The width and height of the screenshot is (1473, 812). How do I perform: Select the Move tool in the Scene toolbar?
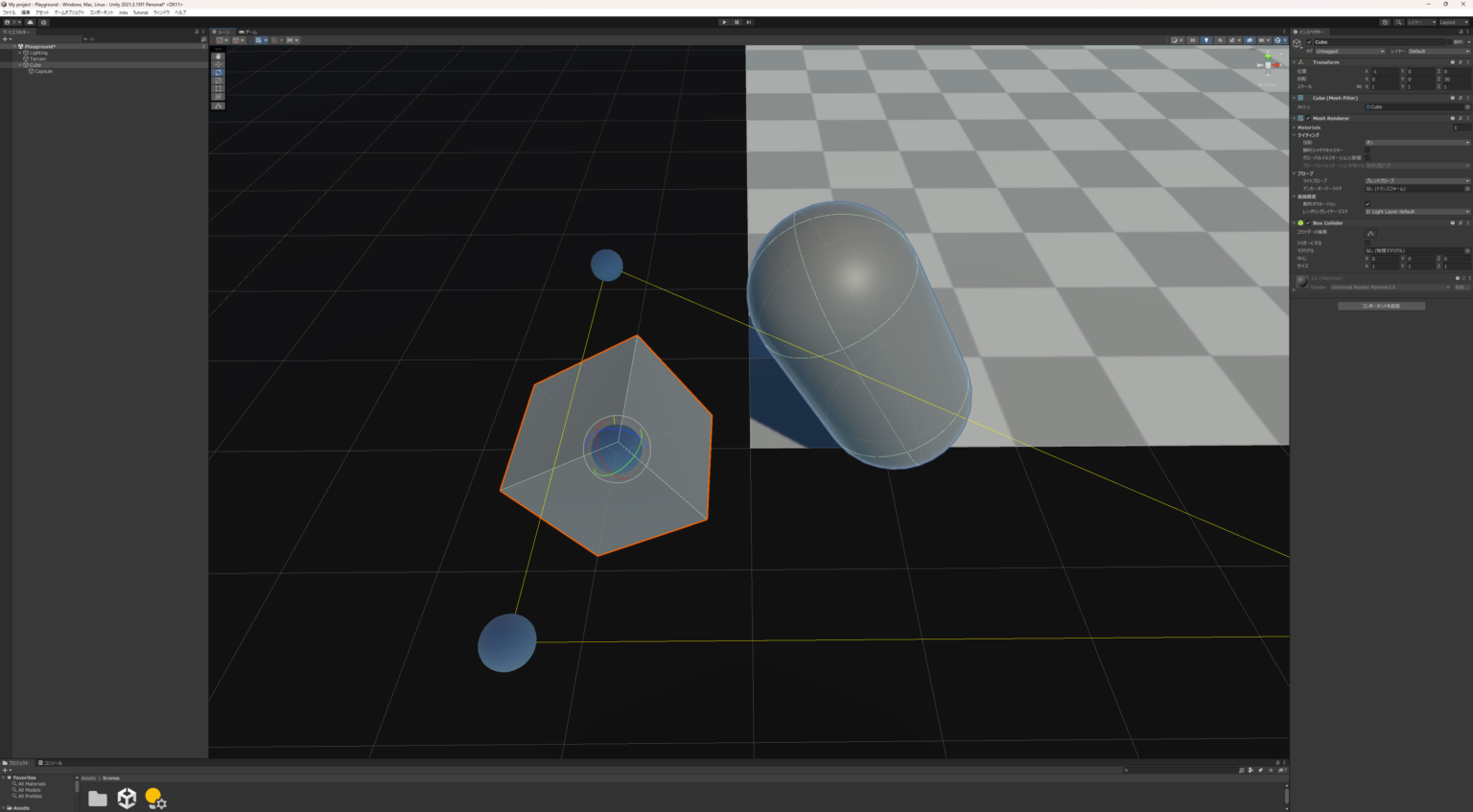pos(218,64)
